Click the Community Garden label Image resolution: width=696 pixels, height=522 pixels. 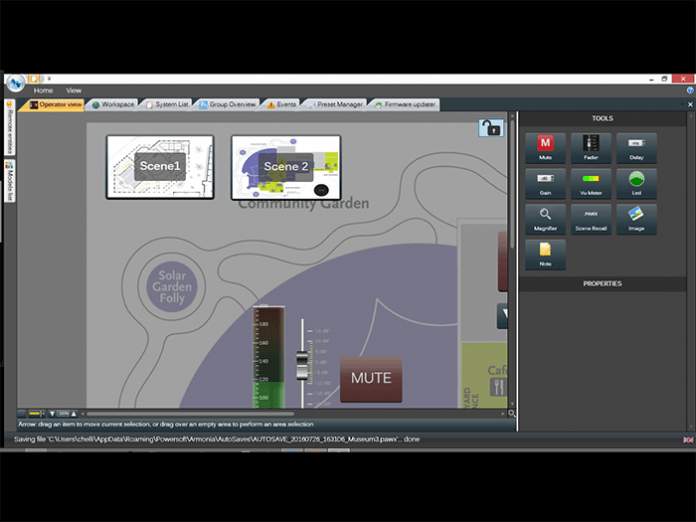point(304,204)
